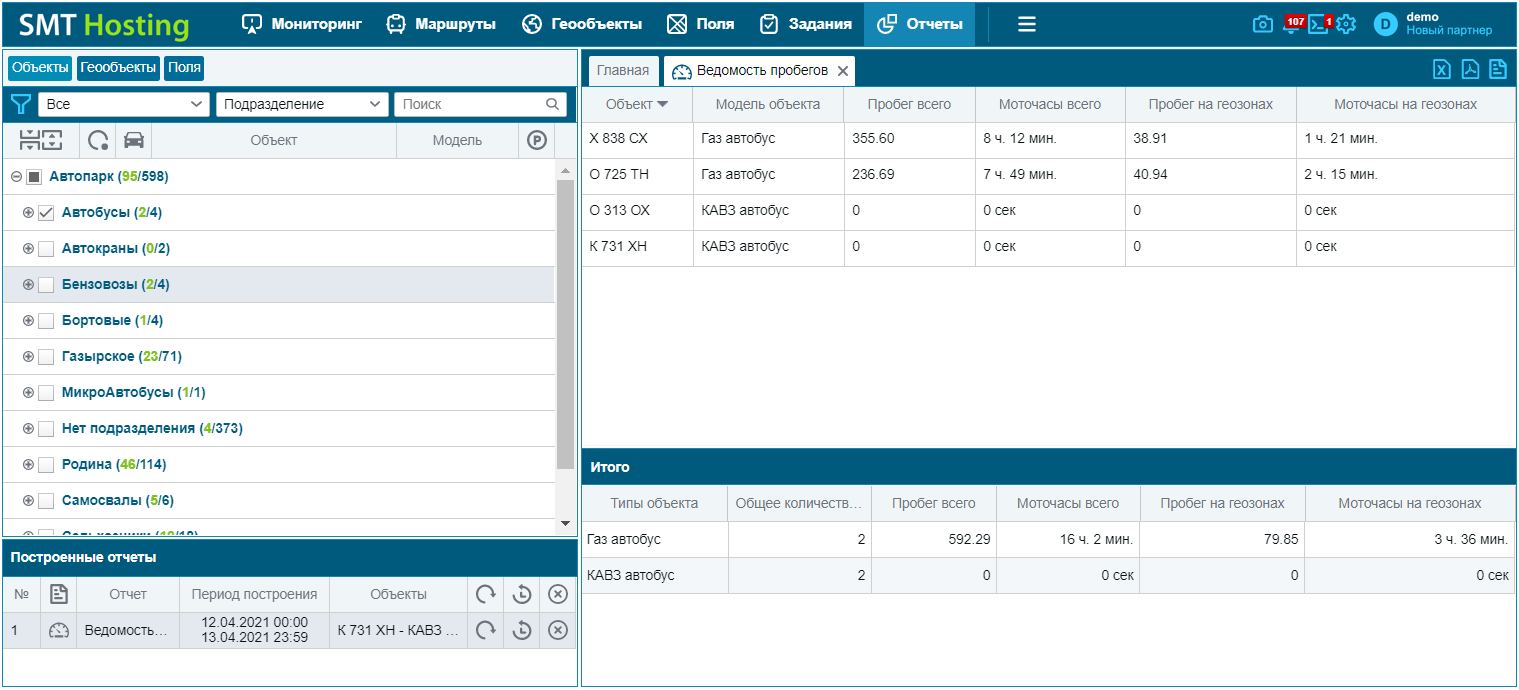Click the refresh icon in reports header
Screen dimensions: 1519x690
(485, 594)
